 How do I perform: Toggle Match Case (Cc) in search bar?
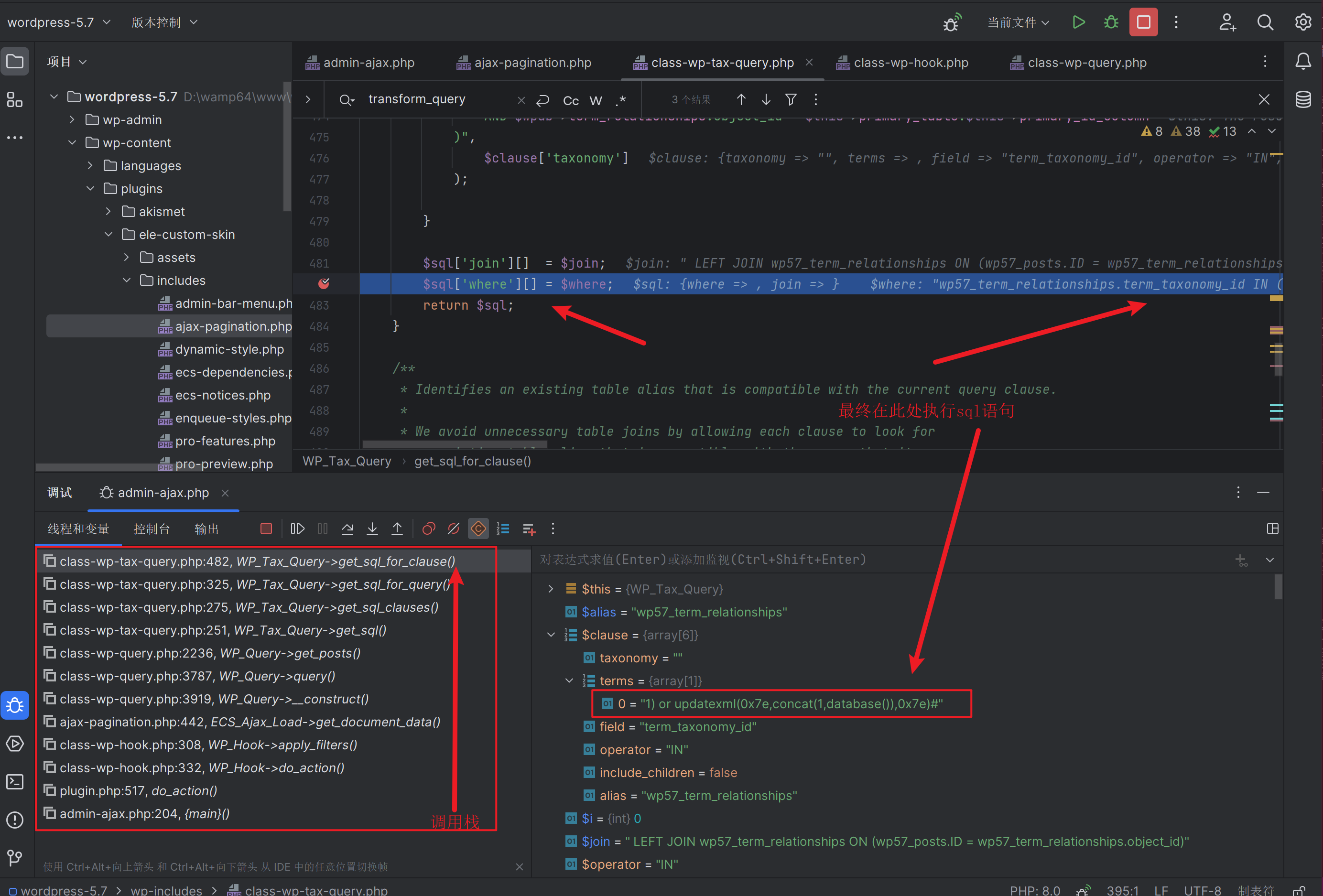pos(570,100)
